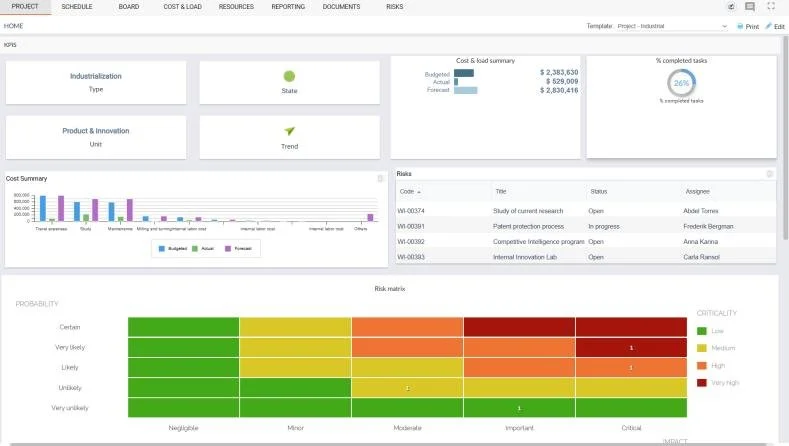Select the Likely / Critical matrix cell

click(631, 367)
